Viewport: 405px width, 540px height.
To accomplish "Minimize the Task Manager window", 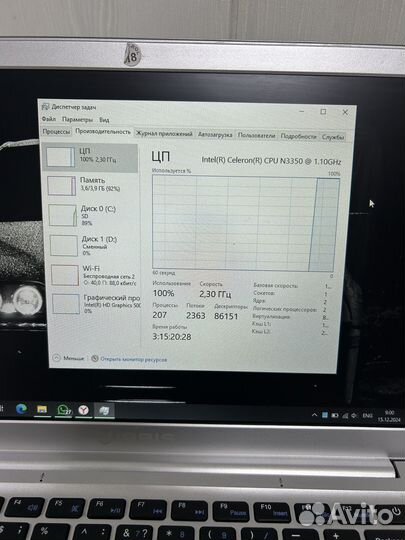I will pos(302,111).
